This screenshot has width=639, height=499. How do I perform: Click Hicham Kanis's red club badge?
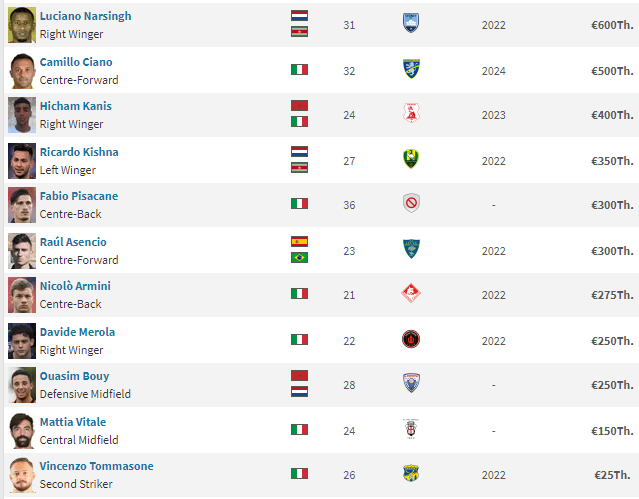point(411,114)
